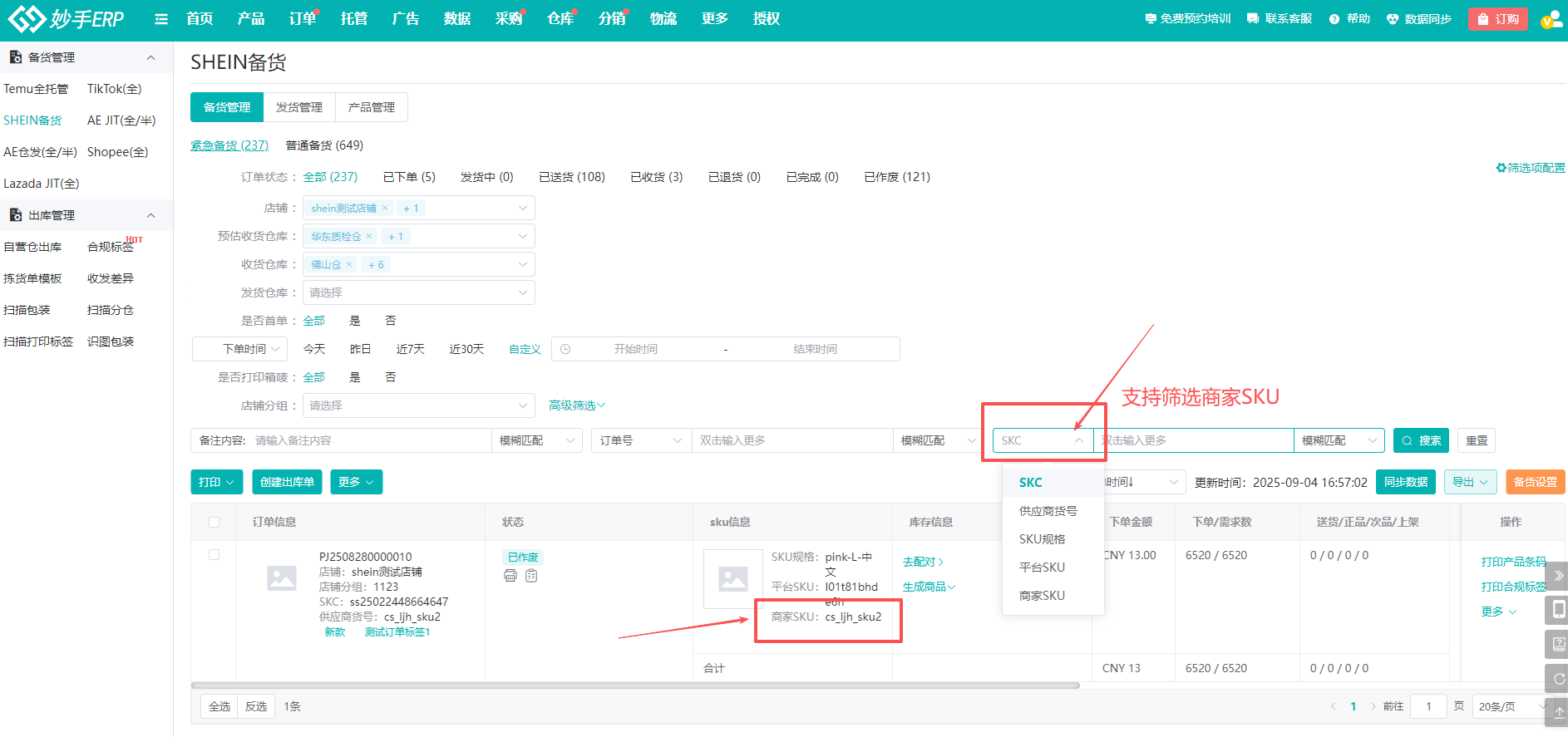Image resolution: width=1568 pixels, height=737 pixels.
Task: Click the refresh icon in right floating bar
Action: click(x=1558, y=679)
